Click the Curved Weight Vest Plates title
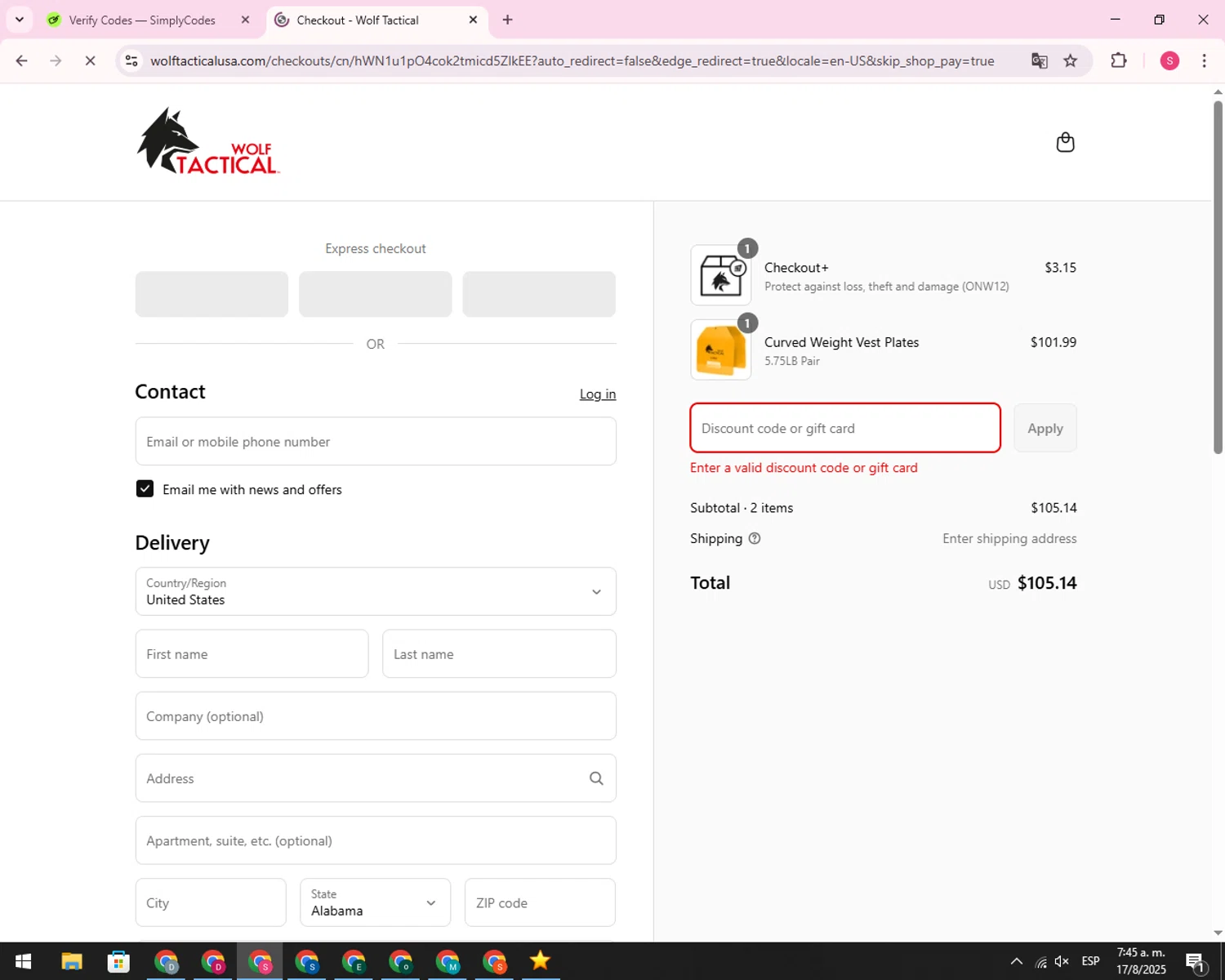Viewport: 1225px width, 980px height. 842,342
